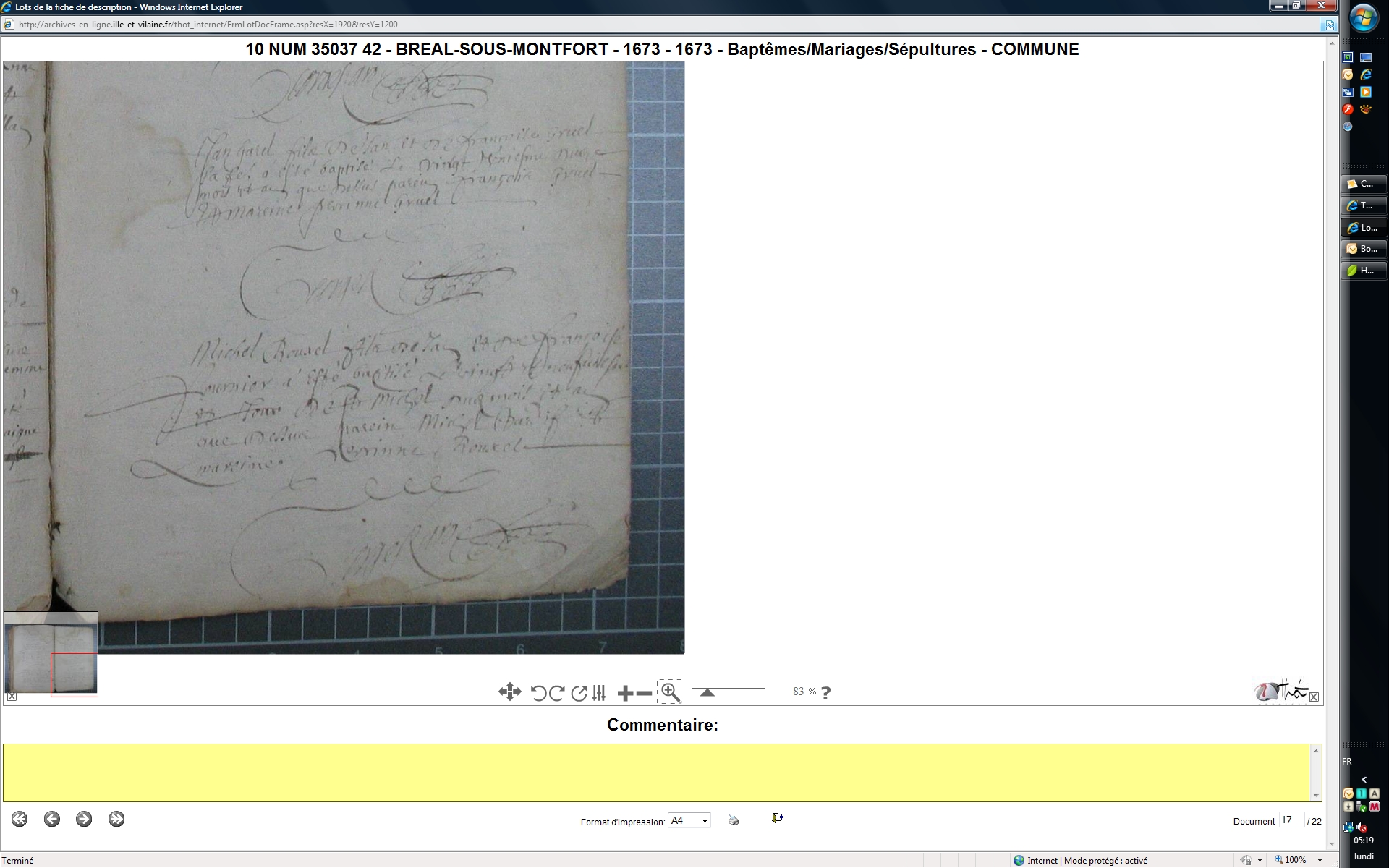Click the document number input field

(x=1291, y=820)
